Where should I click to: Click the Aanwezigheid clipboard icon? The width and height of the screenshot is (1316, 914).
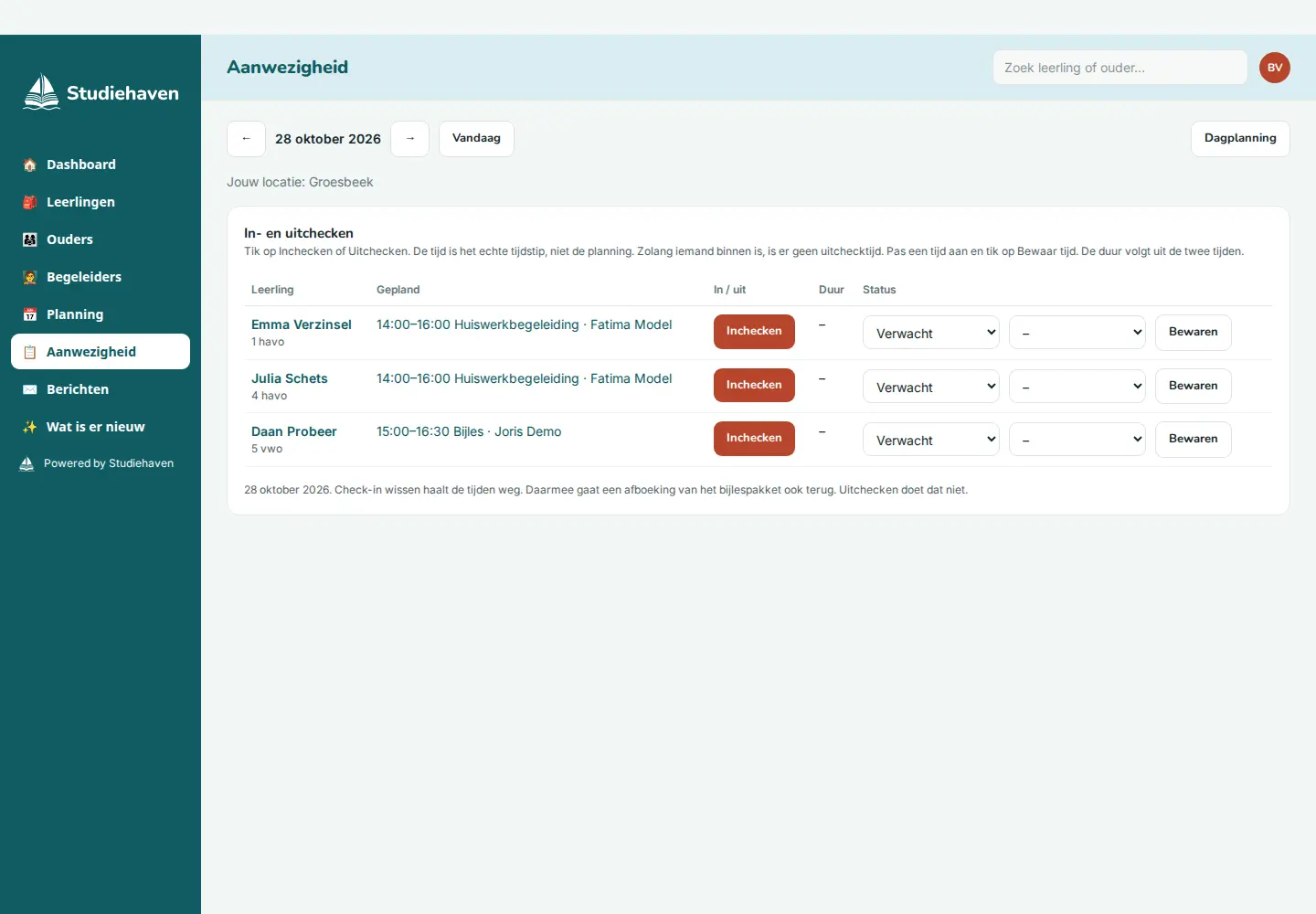click(29, 352)
